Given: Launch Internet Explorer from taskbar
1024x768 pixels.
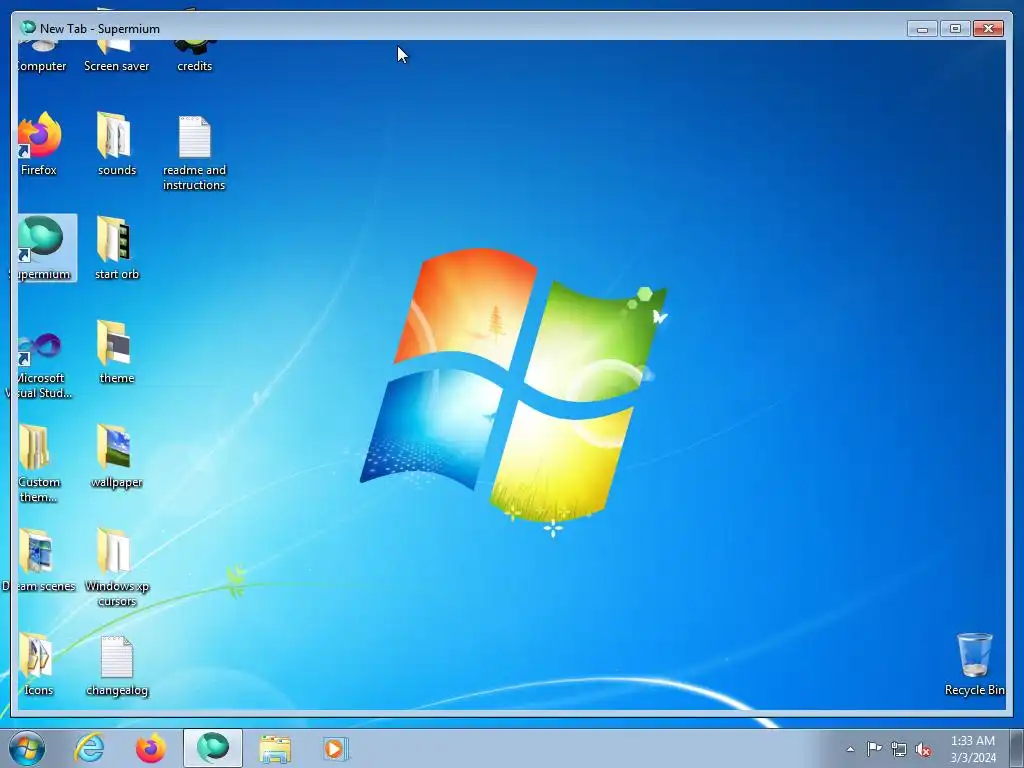Looking at the screenshot, I should (x=89, y=748).
